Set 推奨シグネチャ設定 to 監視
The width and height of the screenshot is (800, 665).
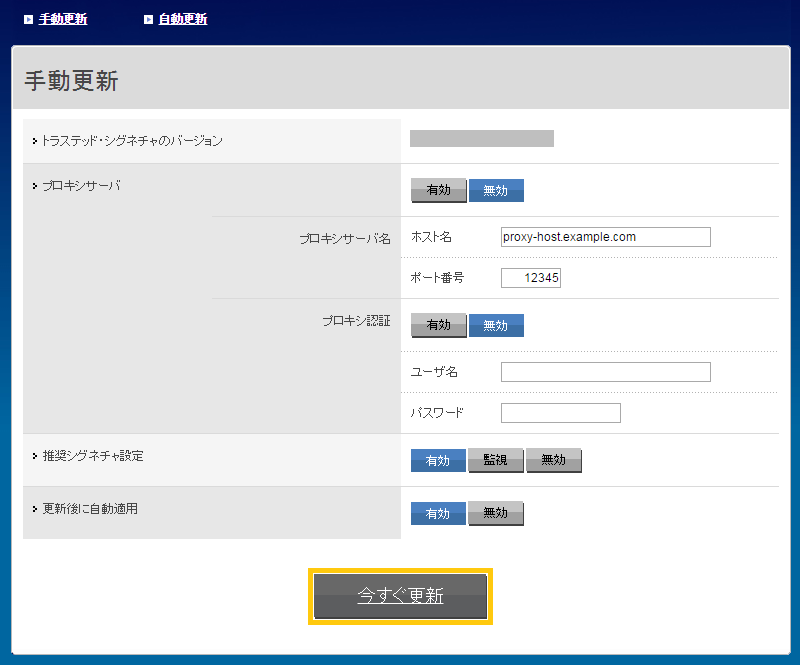click(x=496, y=460)
